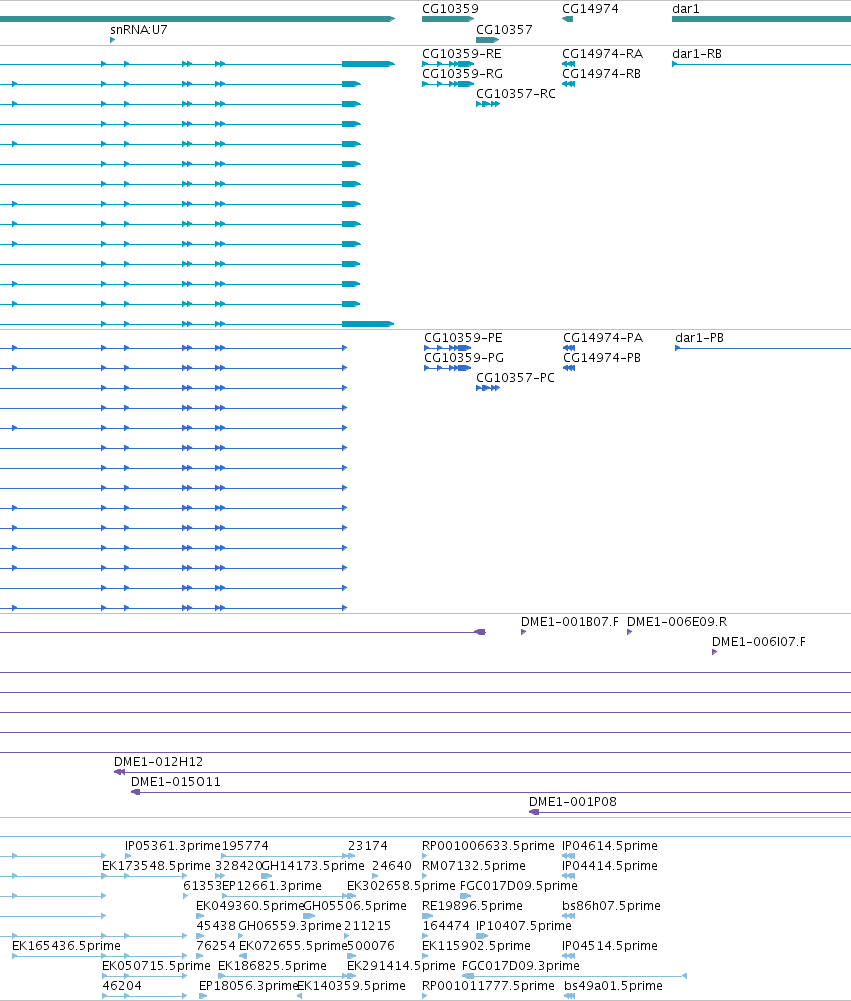This screenshot has width=851, height=1001.
Task: Click protein label CG10359-PG
Action: pyautogui.click(x=463, y=358)
